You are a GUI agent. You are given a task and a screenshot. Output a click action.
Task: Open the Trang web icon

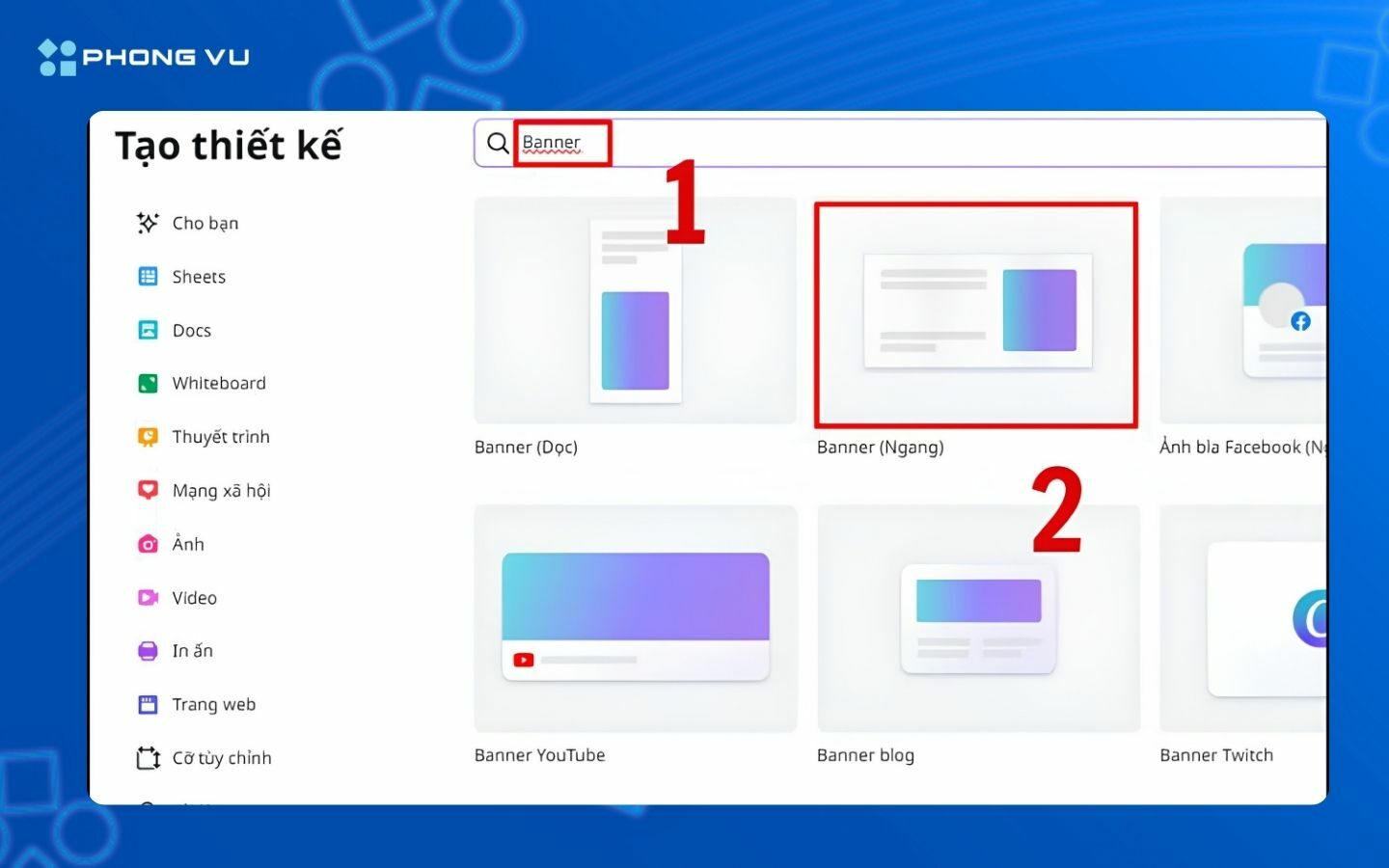148,704
